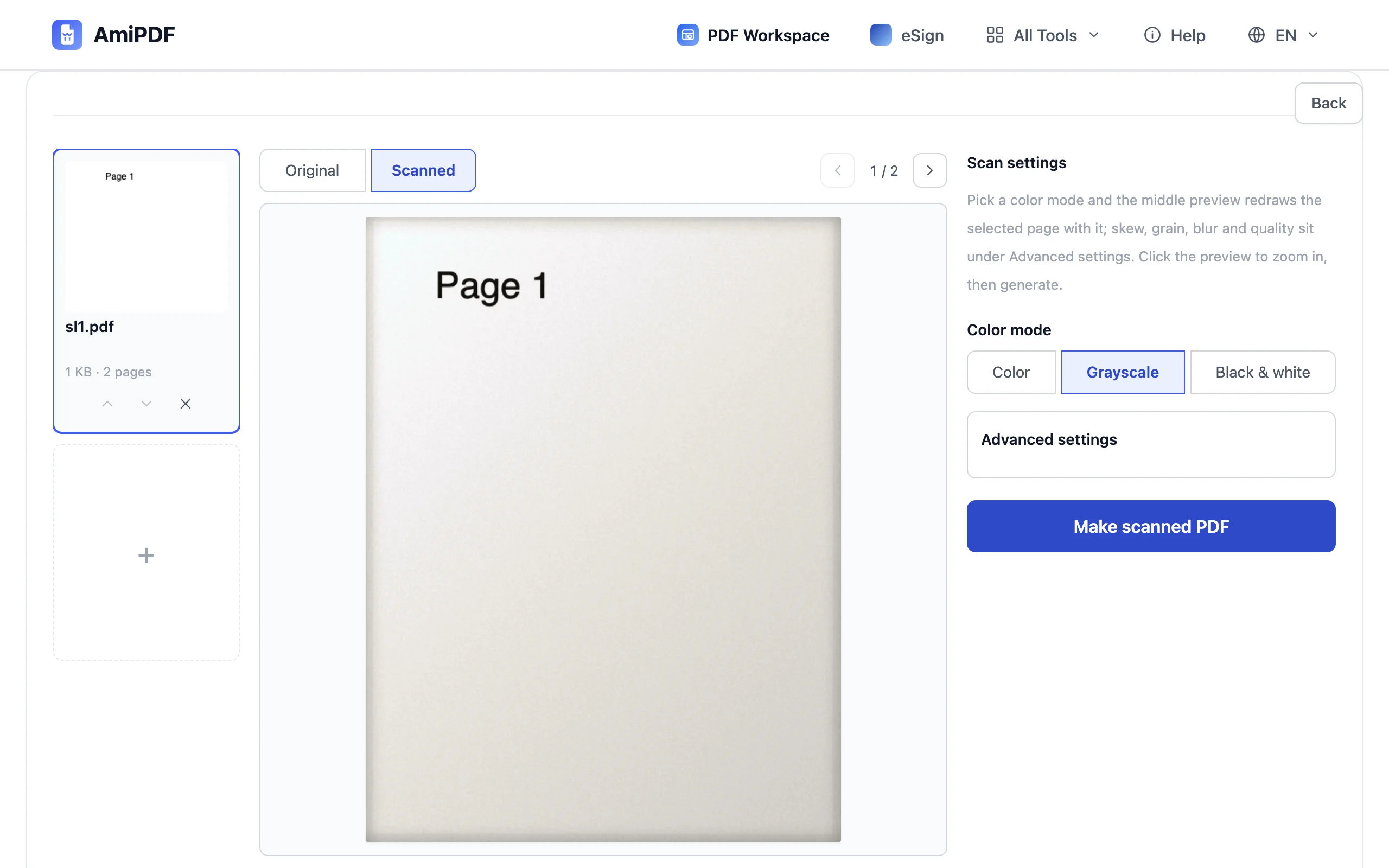This screenshot has height=868, width=1389.
Task: Click the AmiPDF logo icon
Action: [x=67, y=35]
